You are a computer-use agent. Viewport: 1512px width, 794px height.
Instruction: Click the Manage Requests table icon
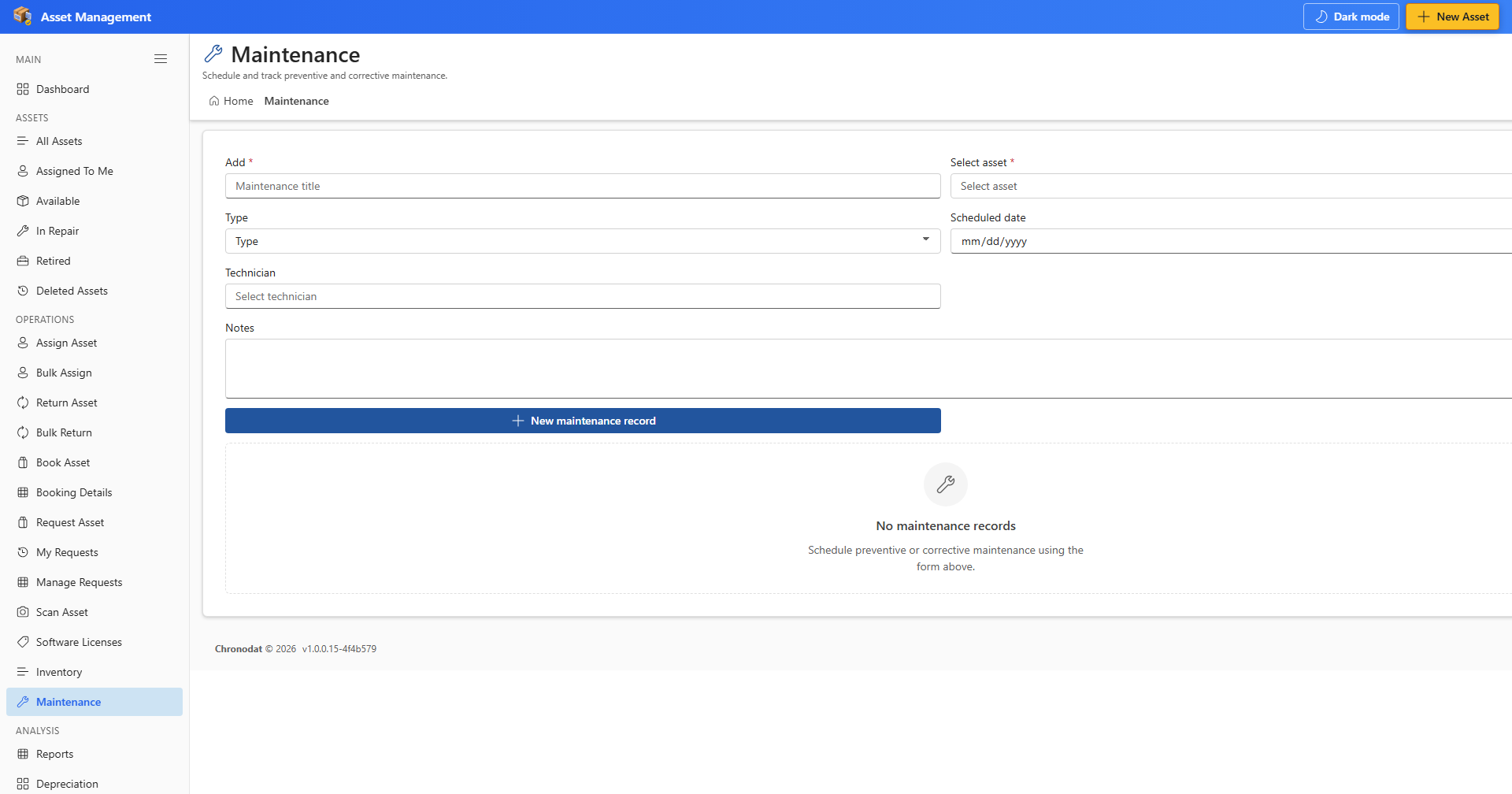pyautogui.click(x=23, y=582)
